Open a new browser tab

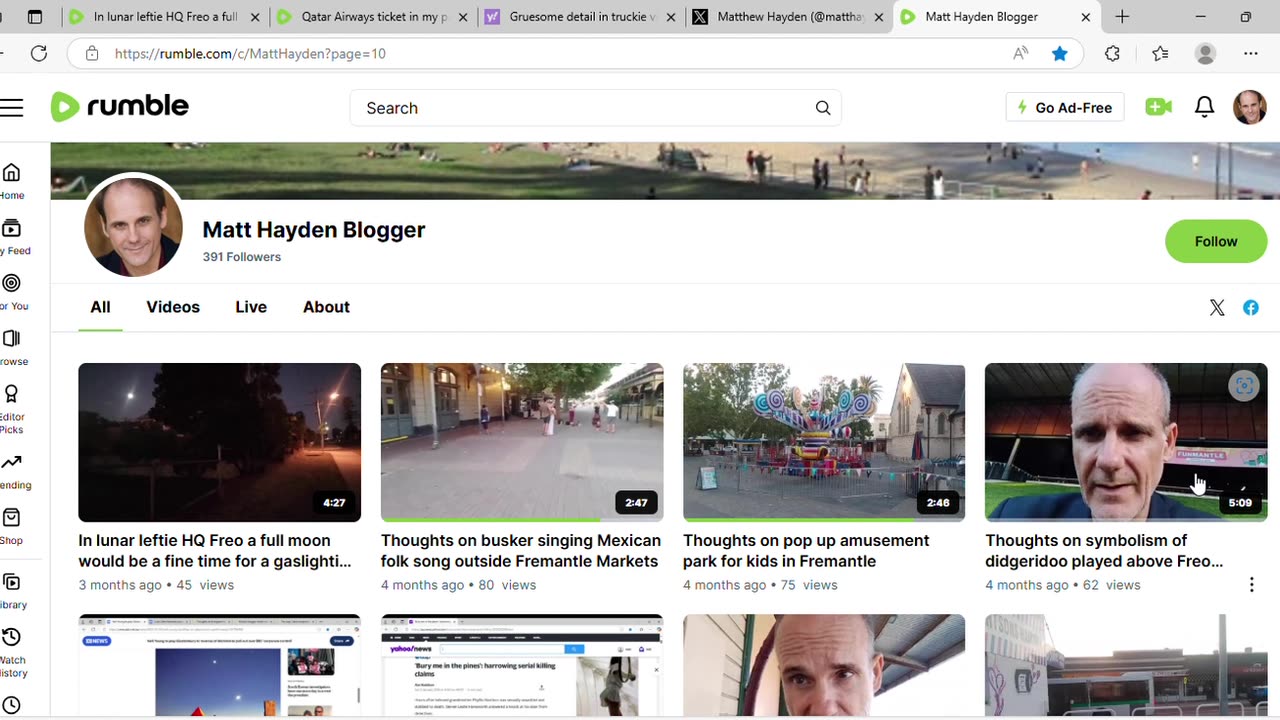[x=1122, y=17]
